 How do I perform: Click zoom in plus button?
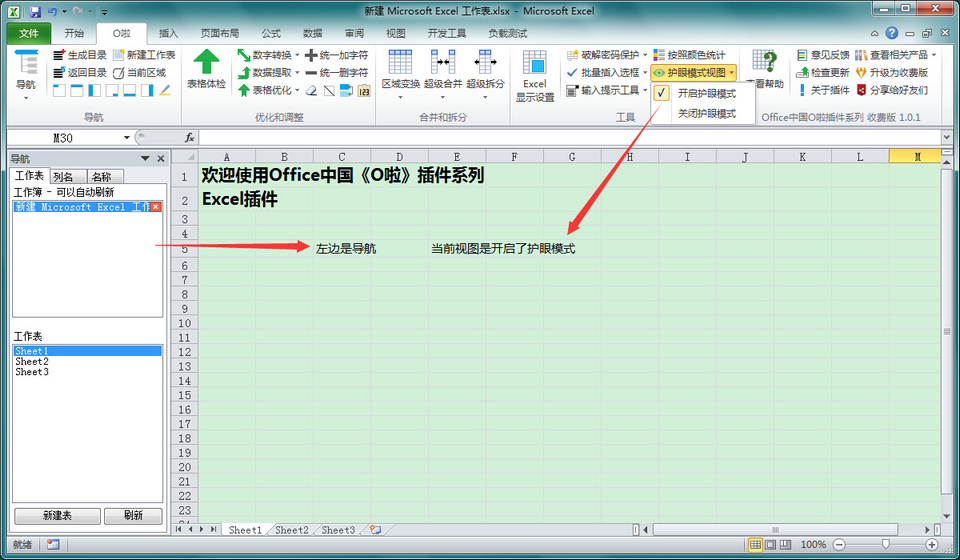pyautogui.click(x=932, y=544)
